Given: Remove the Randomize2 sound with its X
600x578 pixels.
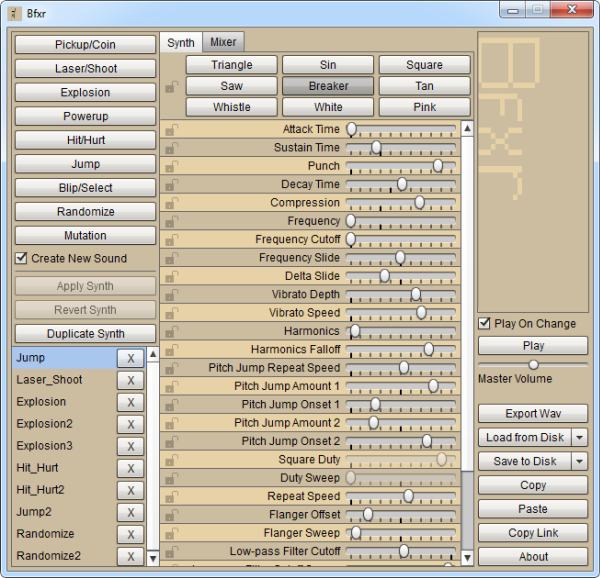Looking at the screenshot, I should [x=130, y=556].
